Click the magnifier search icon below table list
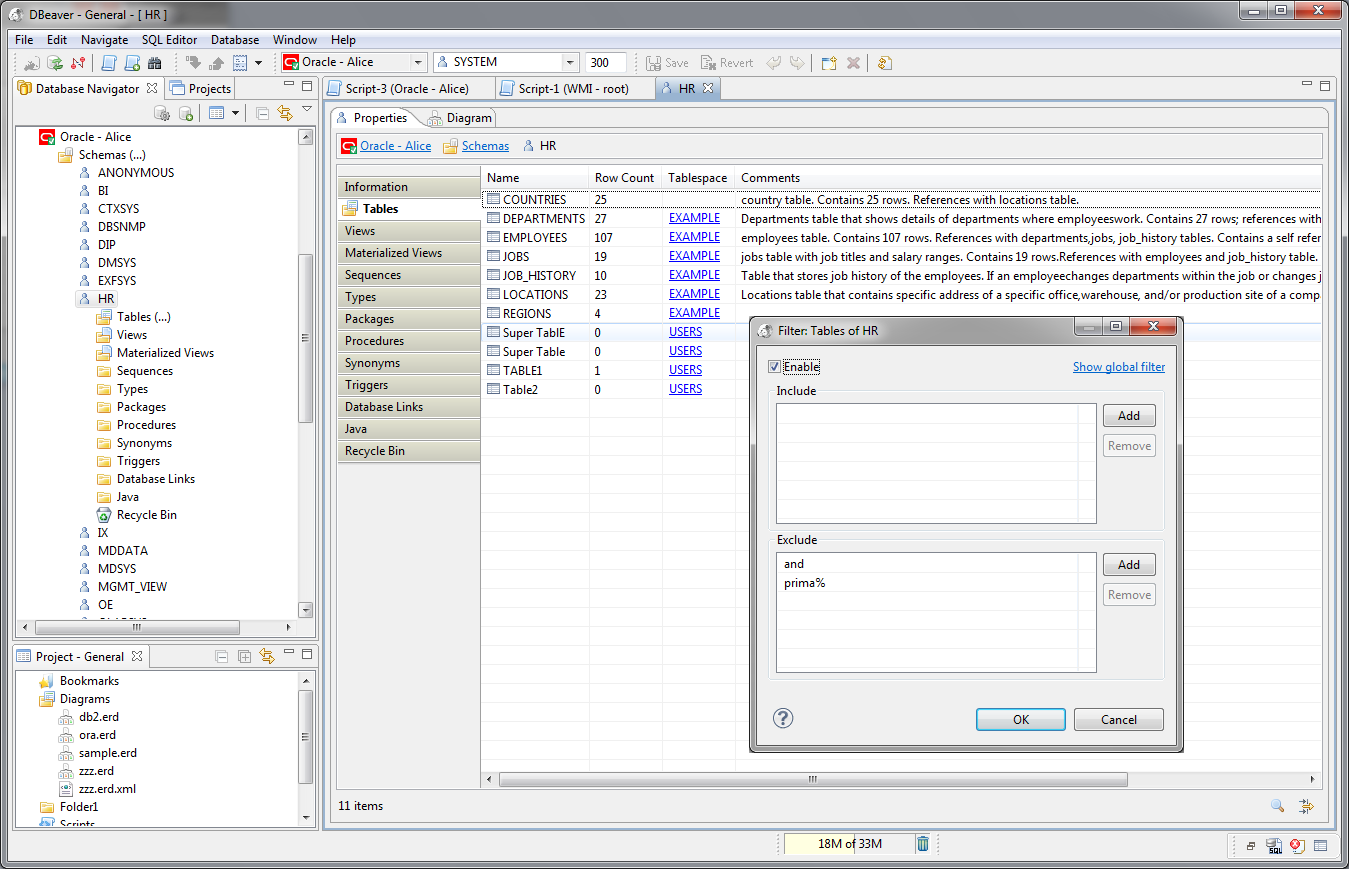This screenshot has height=869, width=1349. click(1277, 806)
